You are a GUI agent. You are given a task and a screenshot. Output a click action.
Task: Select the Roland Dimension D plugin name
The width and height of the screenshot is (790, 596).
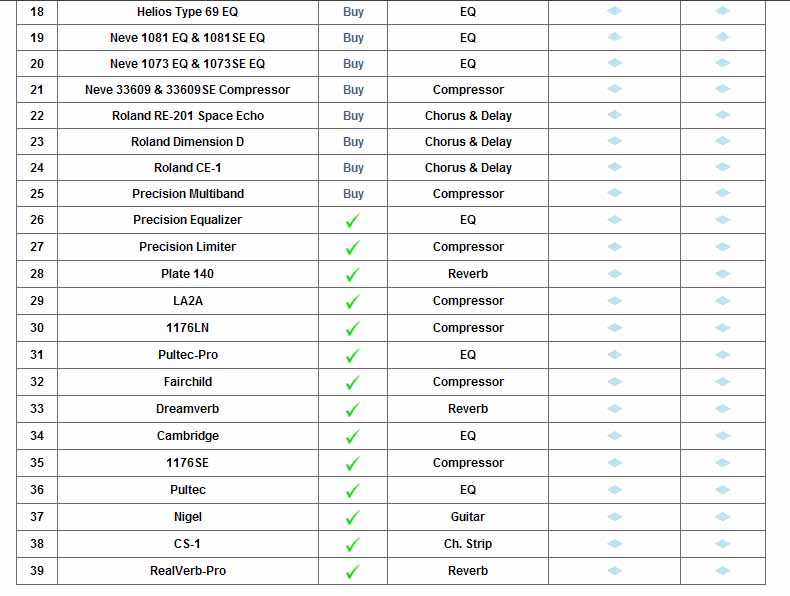tap(187, 142)
